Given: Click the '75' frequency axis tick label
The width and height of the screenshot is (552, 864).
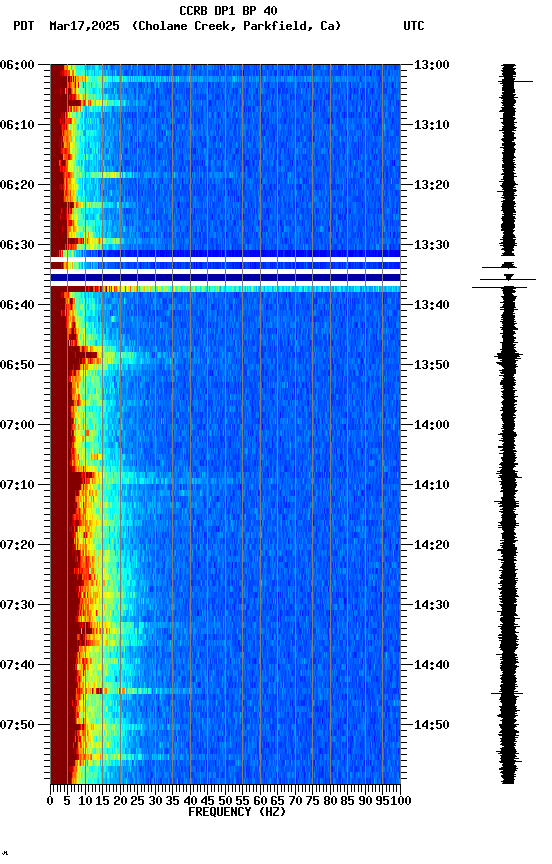Looking at the screenshot, I should [312, 801].
